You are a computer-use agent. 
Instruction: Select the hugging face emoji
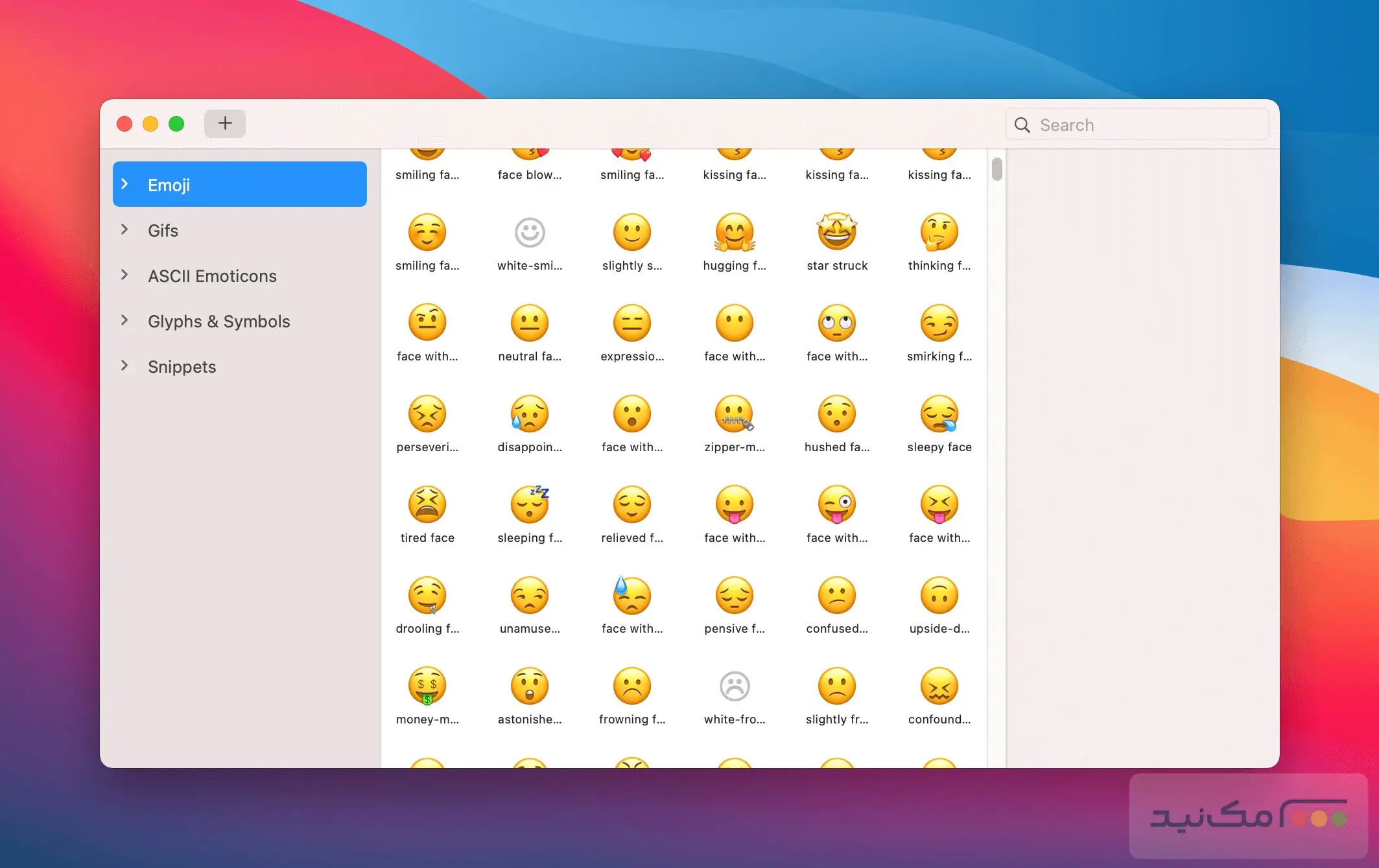point(734,232)
